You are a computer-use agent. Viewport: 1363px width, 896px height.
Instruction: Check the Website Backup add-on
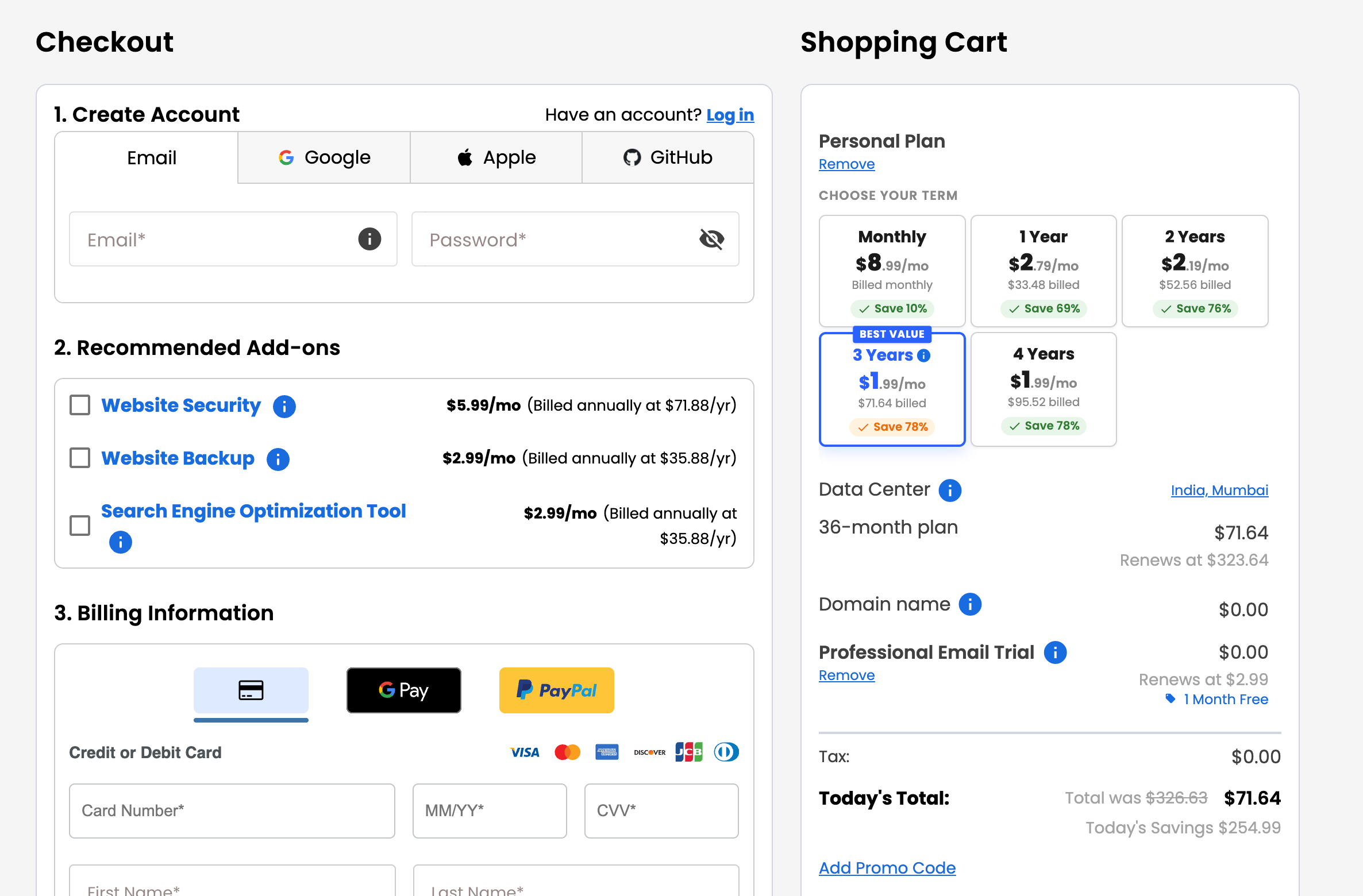pyautogui.click(x=80, y=458)
